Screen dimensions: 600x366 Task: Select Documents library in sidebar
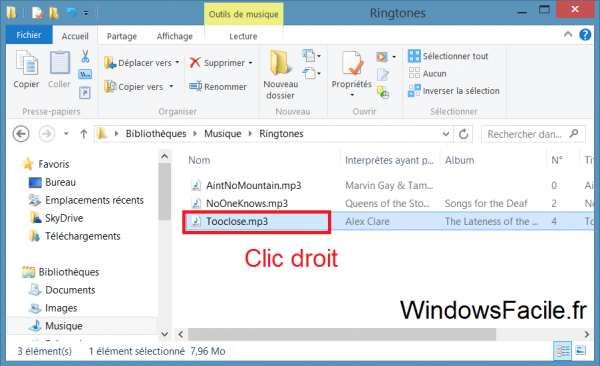pyautogui.click(x=62, y=290)
